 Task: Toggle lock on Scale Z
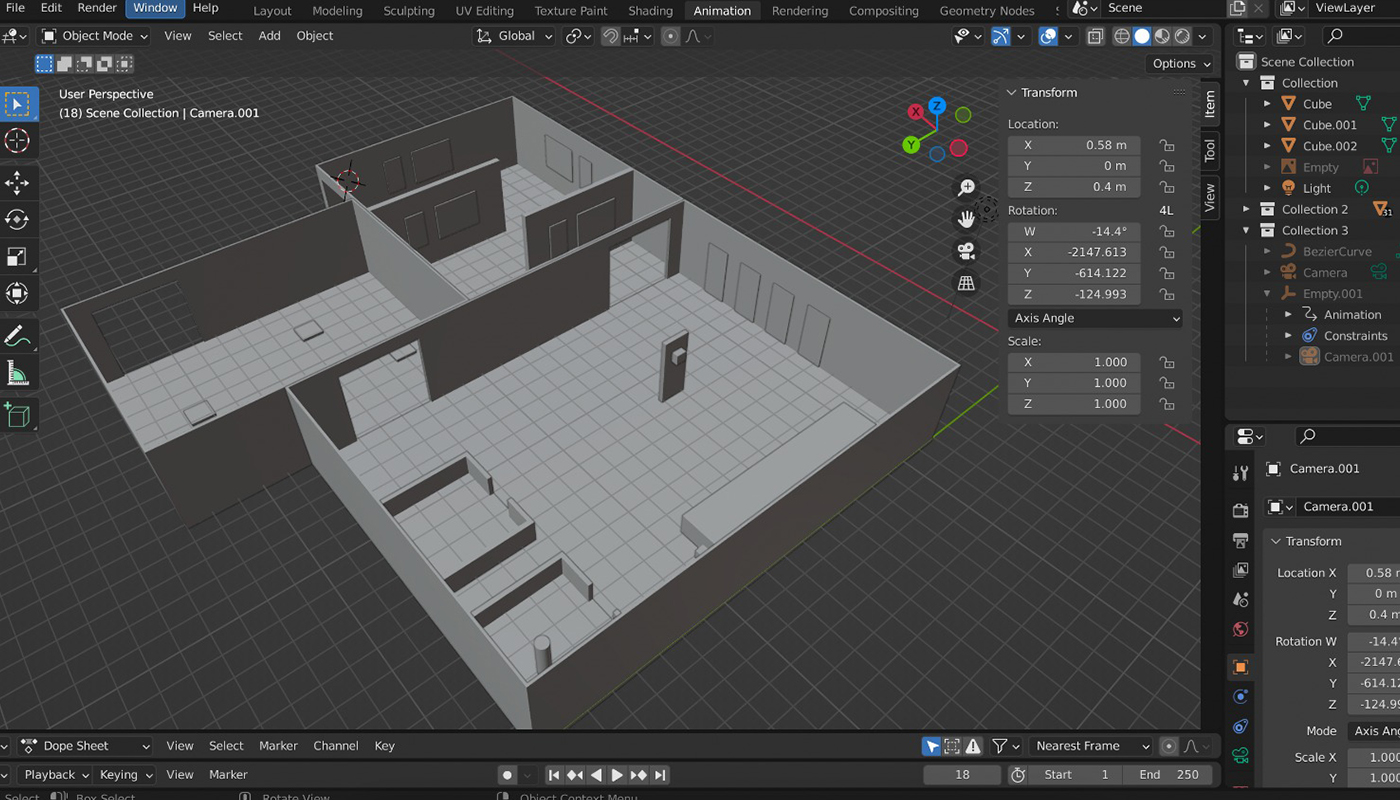[1166, 404]
